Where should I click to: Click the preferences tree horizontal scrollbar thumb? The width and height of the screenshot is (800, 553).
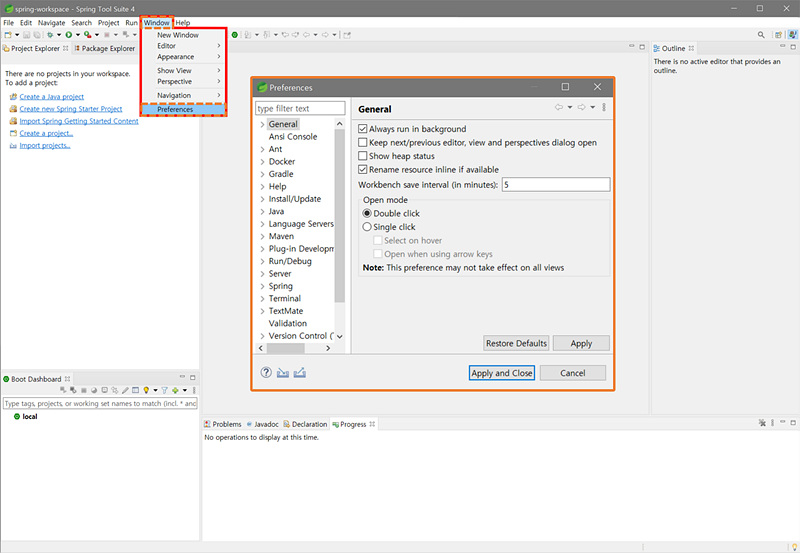click(285, 348)
